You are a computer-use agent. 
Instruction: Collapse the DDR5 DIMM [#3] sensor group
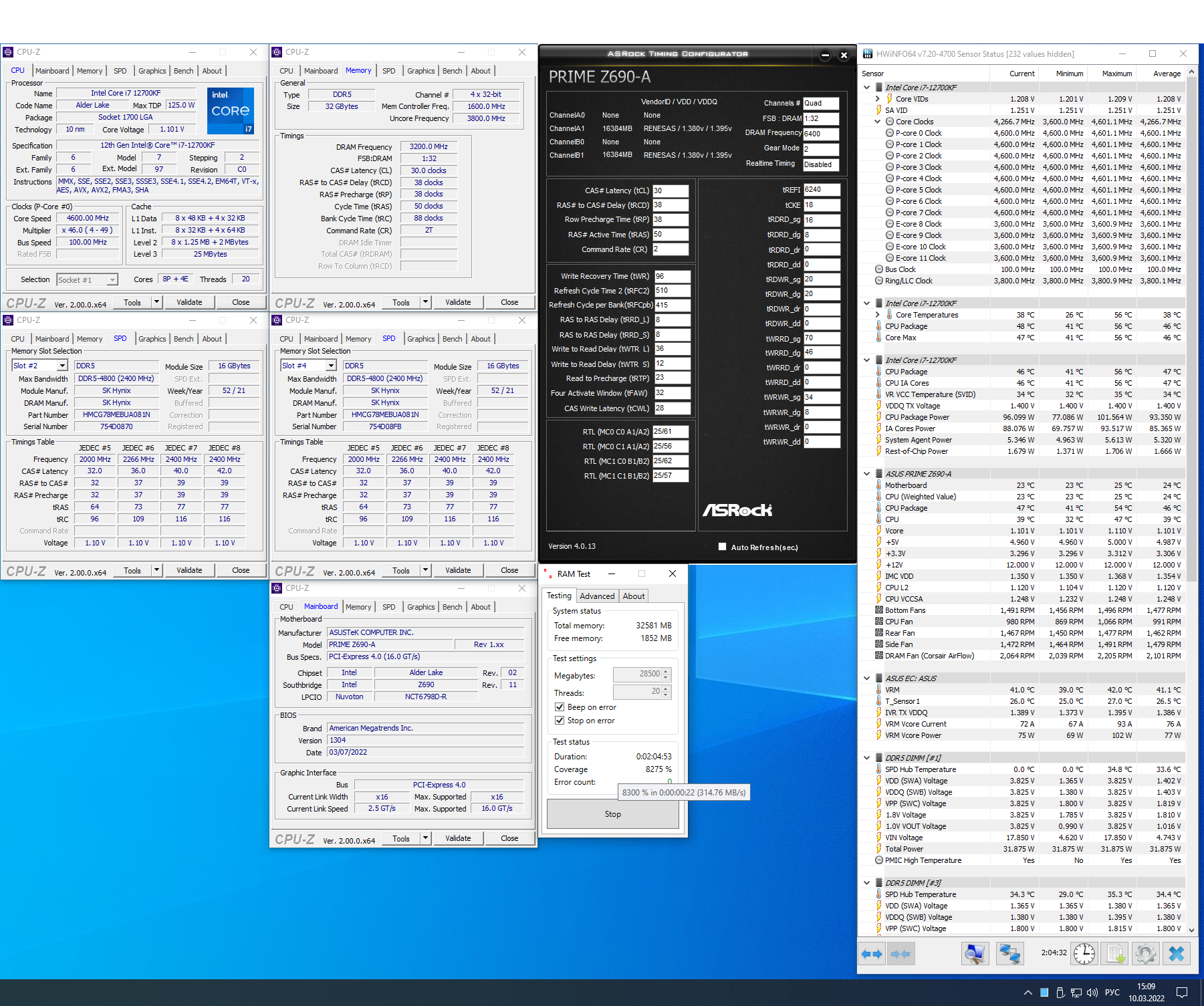(867, 883)
